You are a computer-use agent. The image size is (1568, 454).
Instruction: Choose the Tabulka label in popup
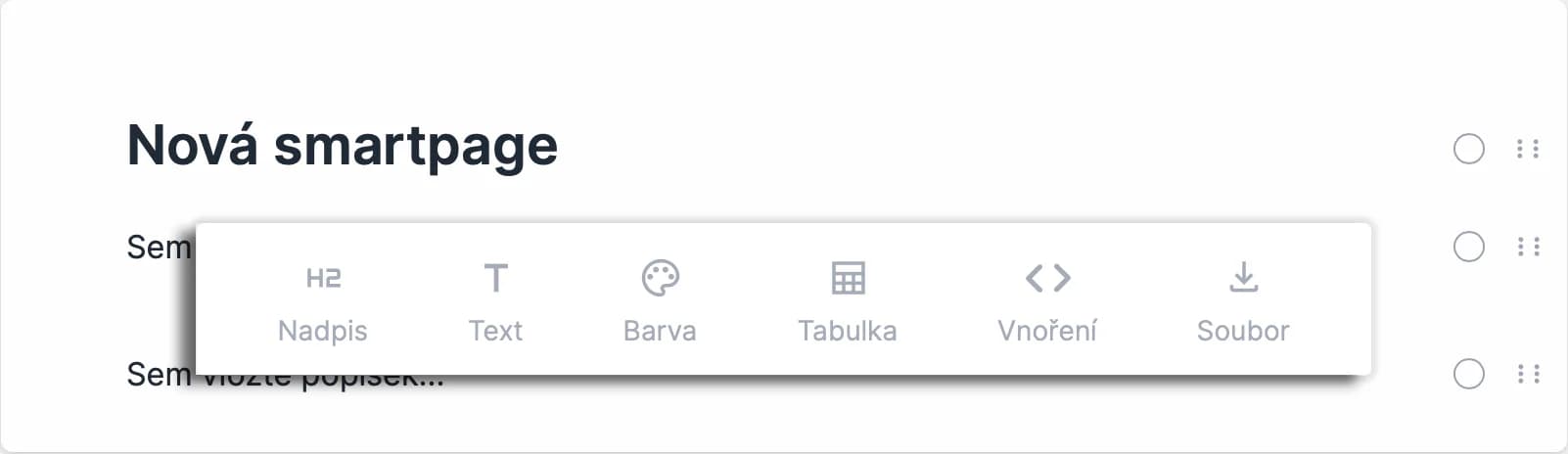point(848,331)
